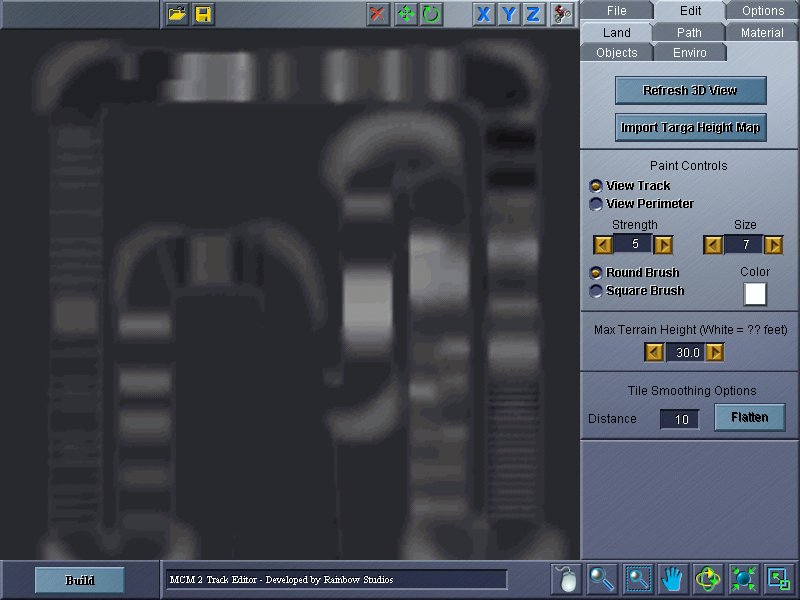Select the Land sub-tab
This screenshot has height=600, width=800.
(x=616, y=32)
